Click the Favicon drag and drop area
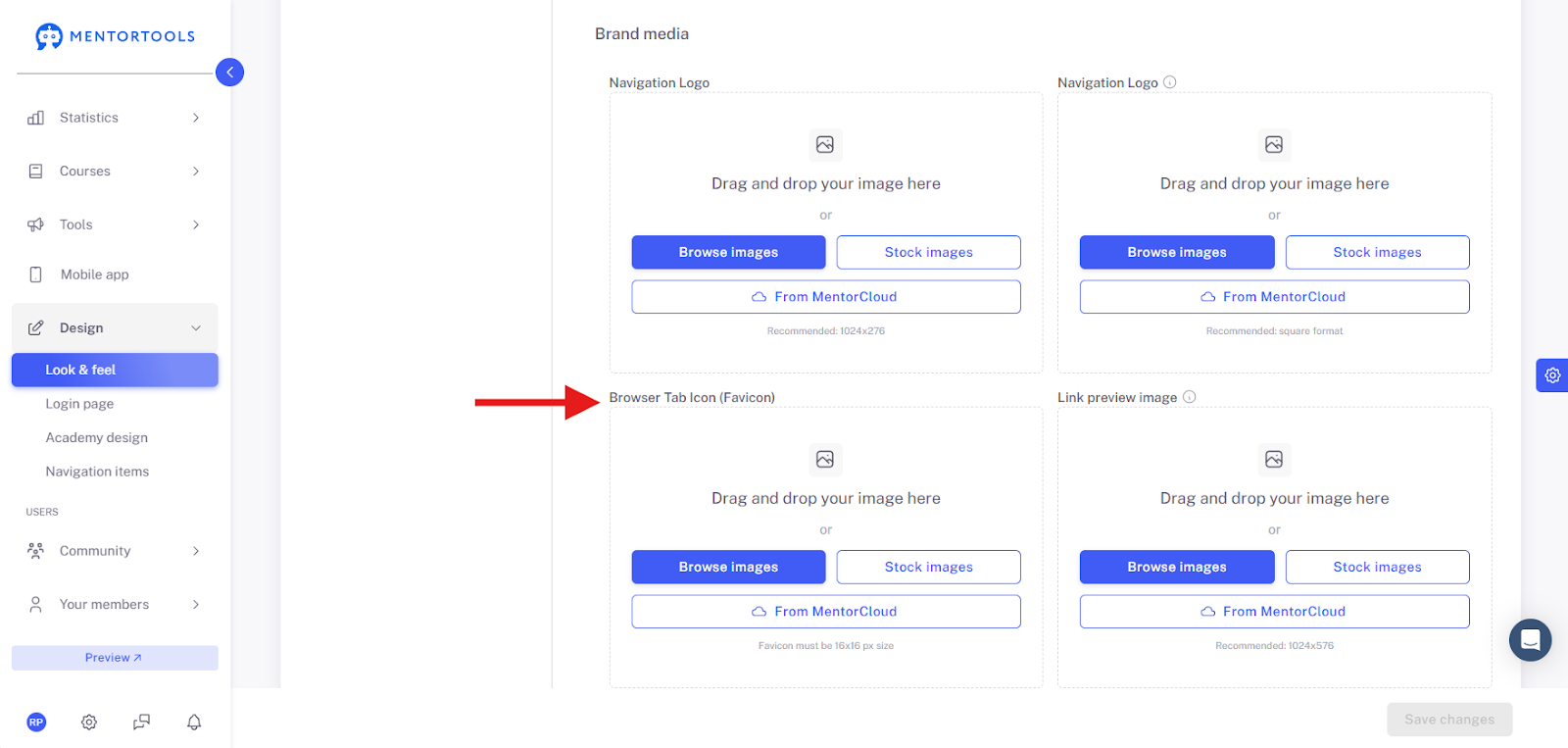 click(826, 547)
